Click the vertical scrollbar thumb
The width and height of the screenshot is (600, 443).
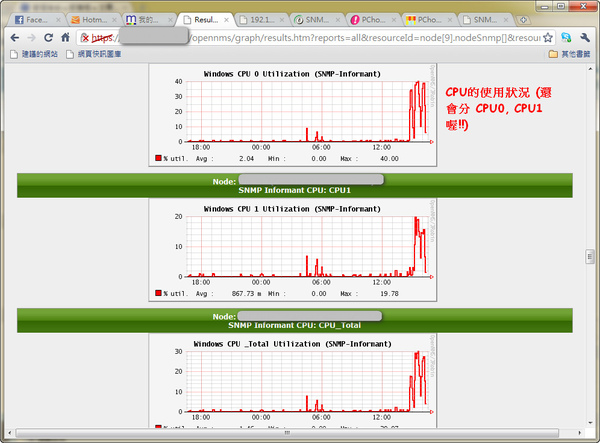(x=590, y=257)
